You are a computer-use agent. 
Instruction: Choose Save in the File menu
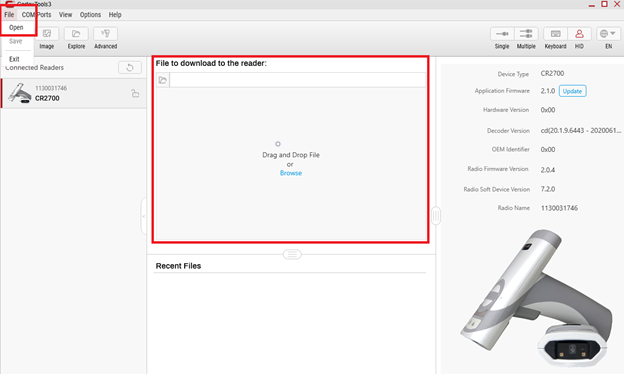pos(16,41)
